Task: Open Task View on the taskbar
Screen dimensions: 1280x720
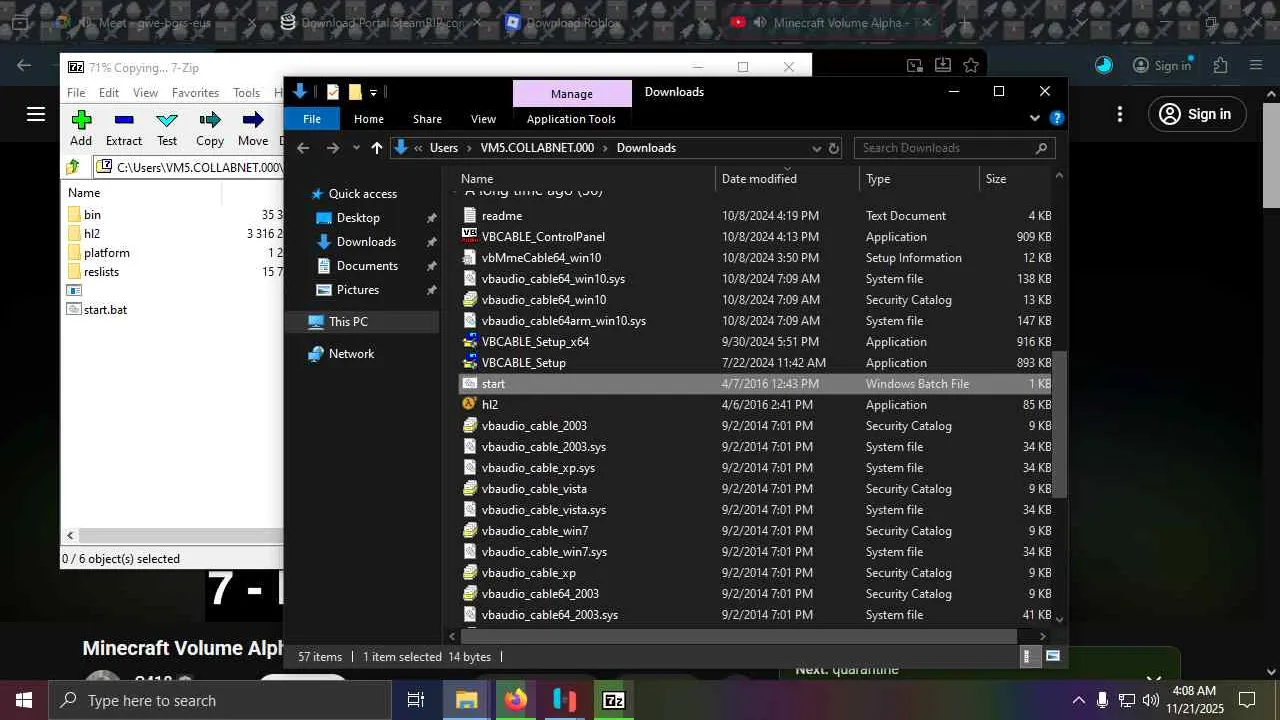Action: click(x=416, y=700)
